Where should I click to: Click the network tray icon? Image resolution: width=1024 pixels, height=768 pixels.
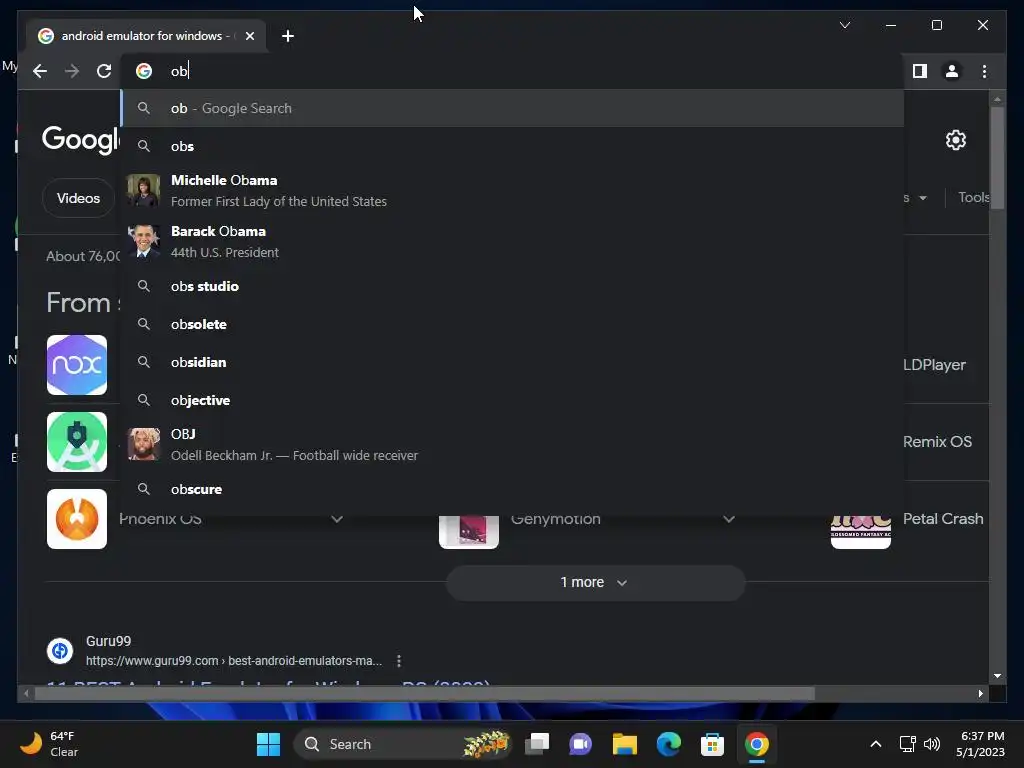(x=907, y=744)
